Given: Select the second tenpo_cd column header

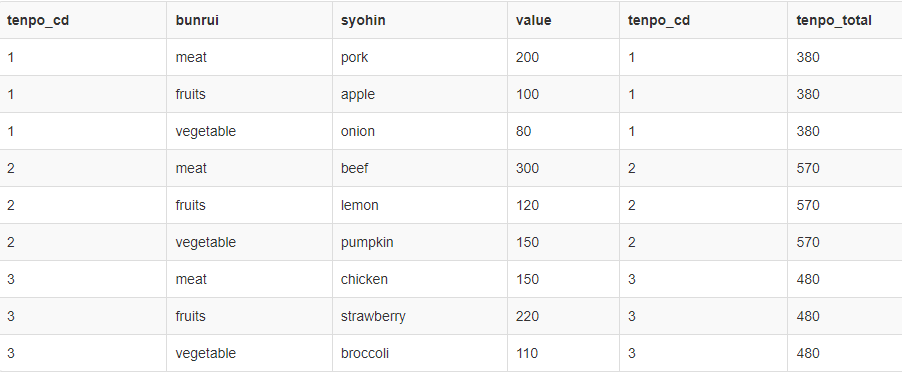Looking at the screenshot, I should (703, 20).
